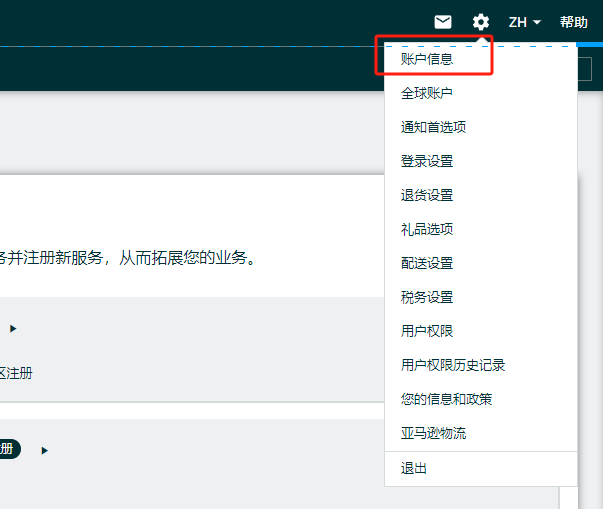Choose 全球账户 menu entry
Image resolution: width=603 pixels, height=509 pixels.
[426, 93]
